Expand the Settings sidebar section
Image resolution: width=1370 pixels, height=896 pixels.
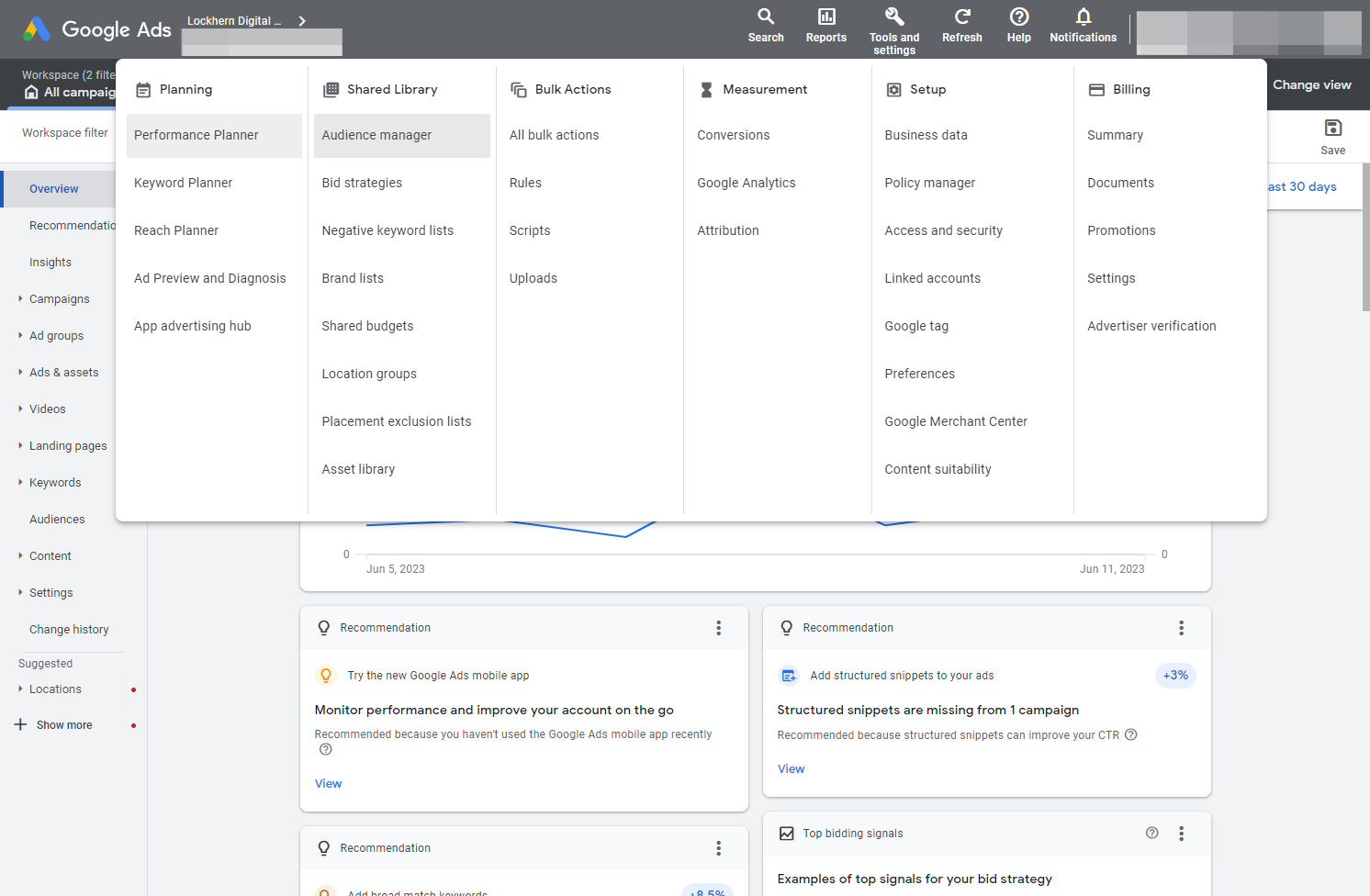[x=20, y=592]
